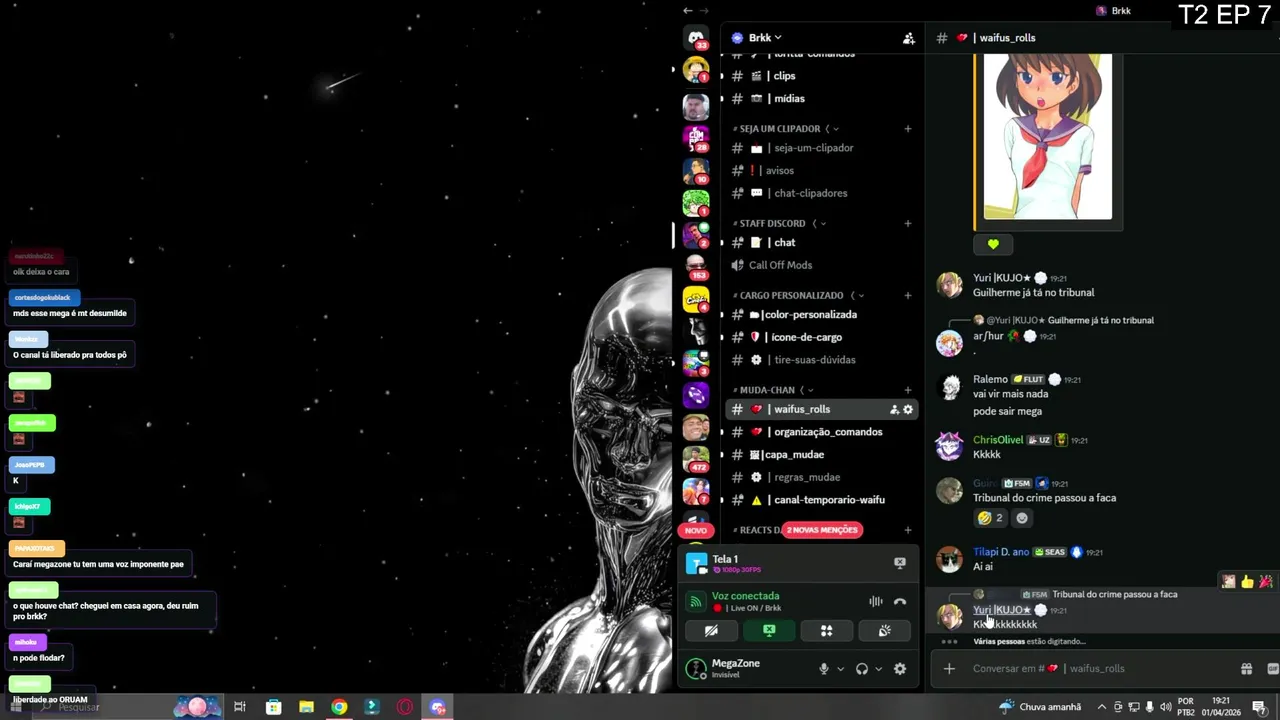Viewport: 1280px width, 720px height.
Task: Add channel to SEJA UM CLIPADOR category
Action: coord(908,129)
